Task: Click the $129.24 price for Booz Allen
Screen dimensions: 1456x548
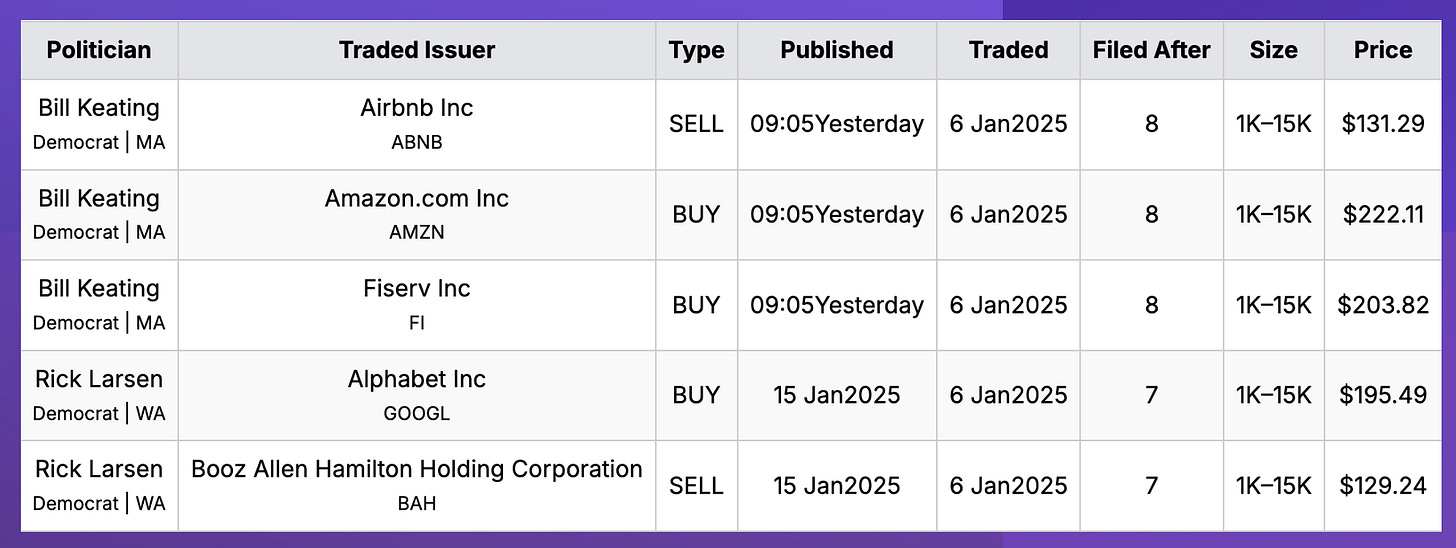Action: tap(1383, 485)
